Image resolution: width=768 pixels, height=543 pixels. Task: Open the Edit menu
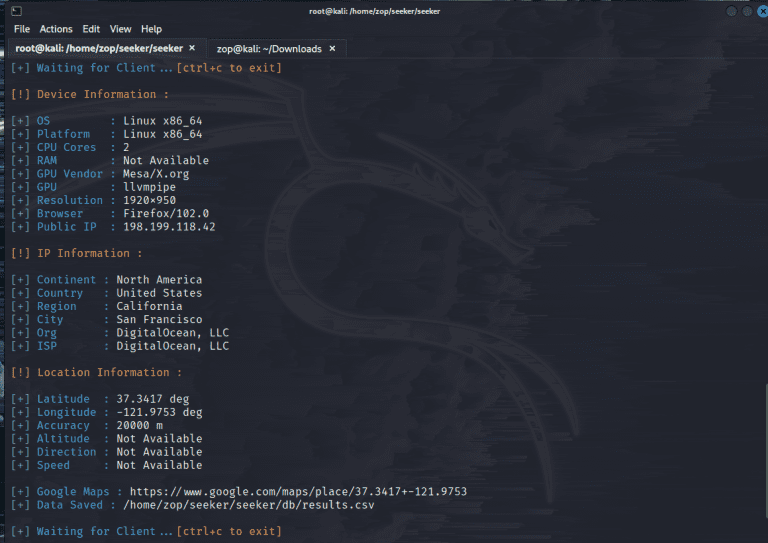(x=91, y=29)
